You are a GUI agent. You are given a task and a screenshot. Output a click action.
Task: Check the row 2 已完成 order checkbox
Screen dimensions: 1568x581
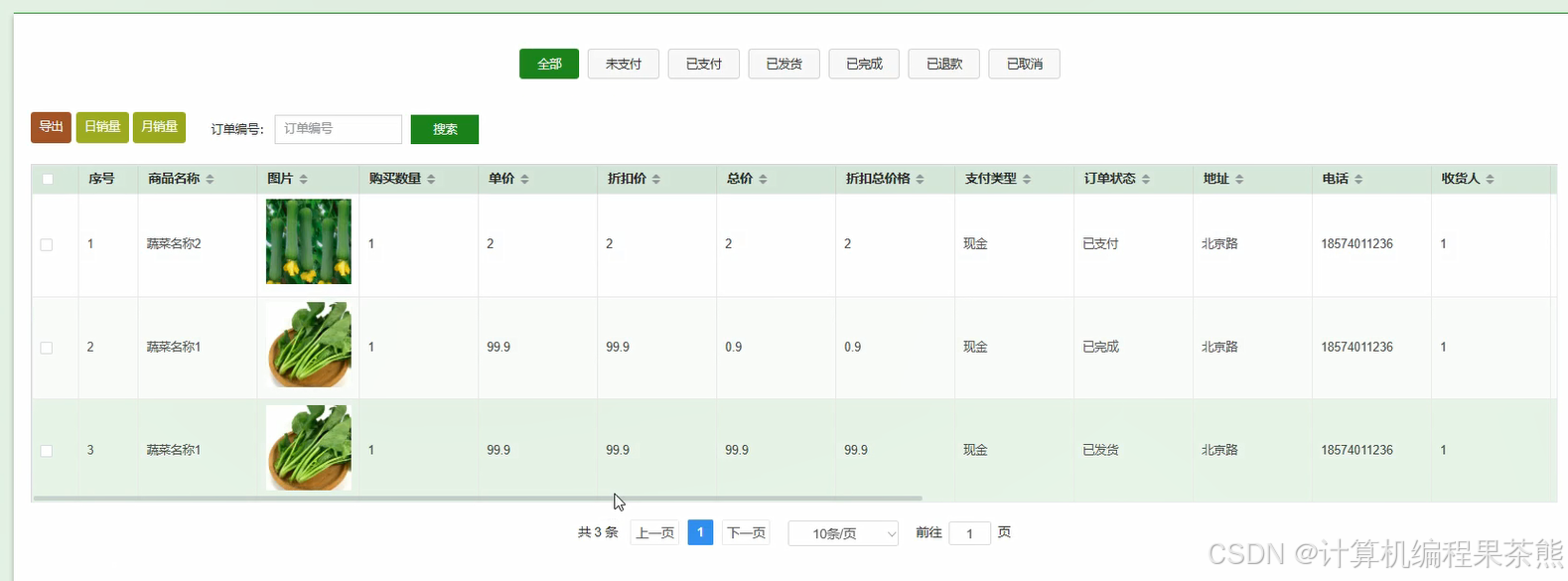pos(46,348)
